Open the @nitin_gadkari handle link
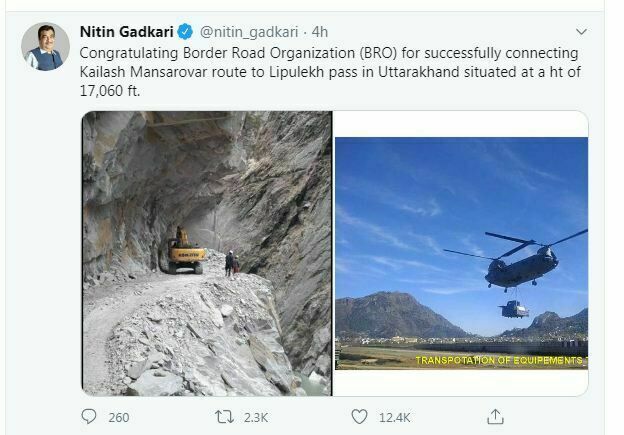The width and height of the screenshot is (624, 435). (x=249, y=32)
